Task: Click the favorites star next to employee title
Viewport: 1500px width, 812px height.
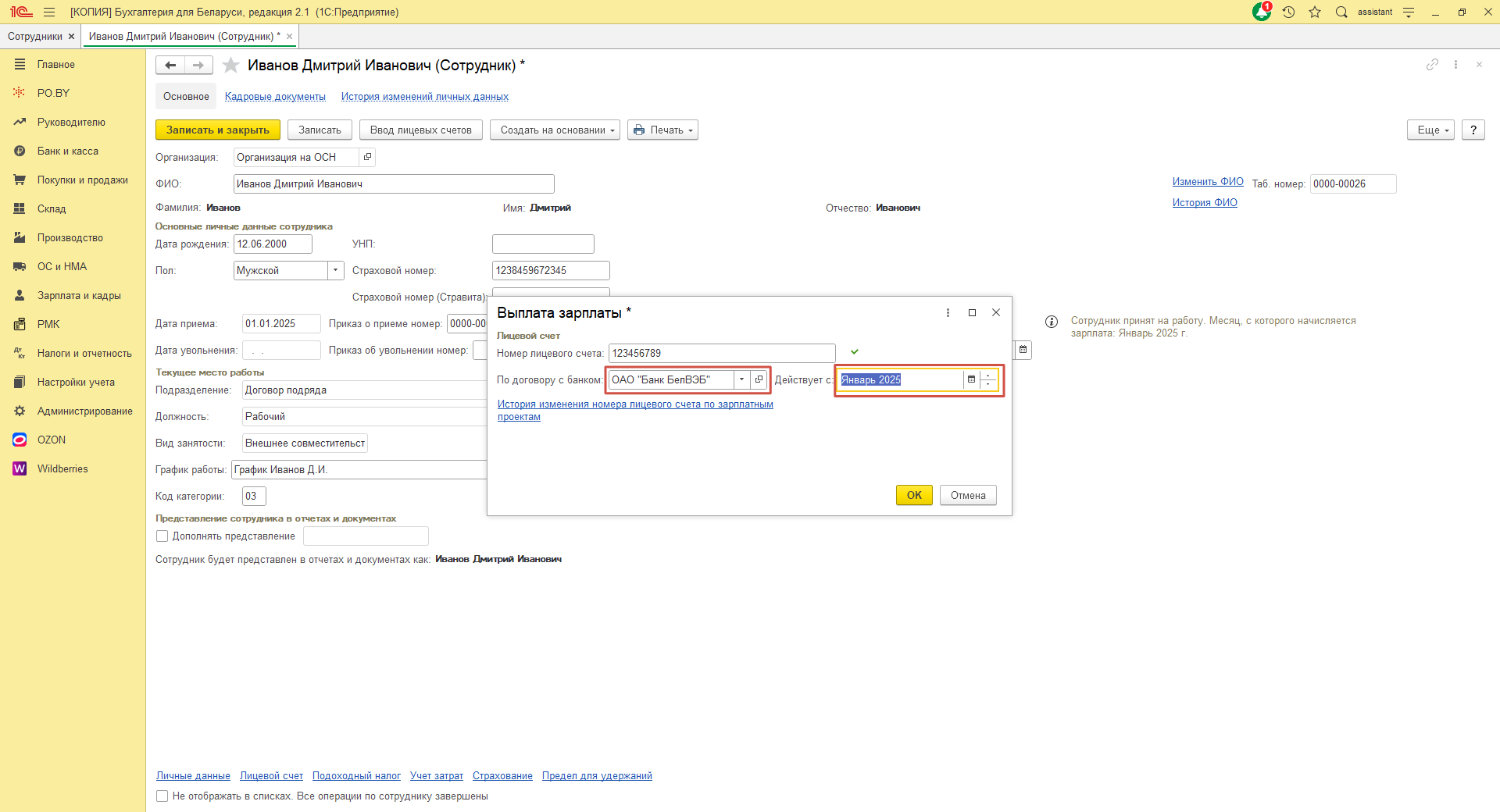Action: click(x=230, y=66)
